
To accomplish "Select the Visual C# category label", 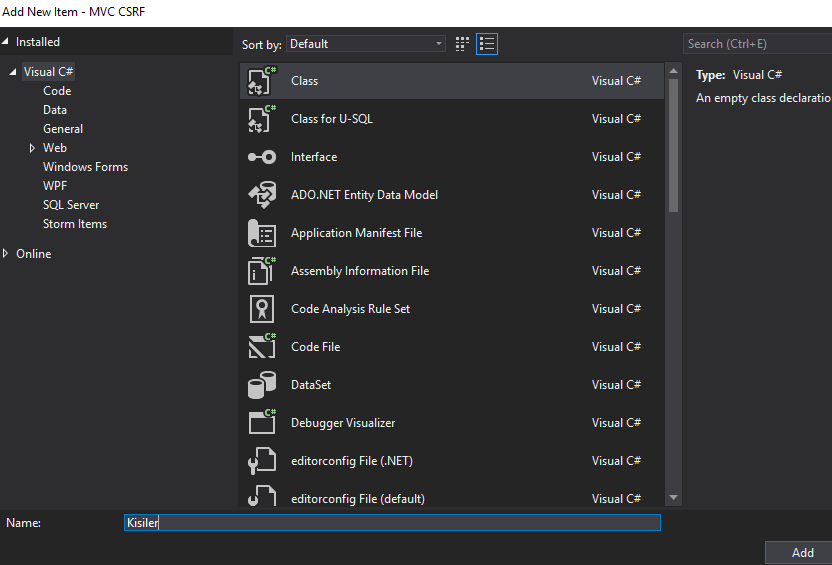I will 48,72.
